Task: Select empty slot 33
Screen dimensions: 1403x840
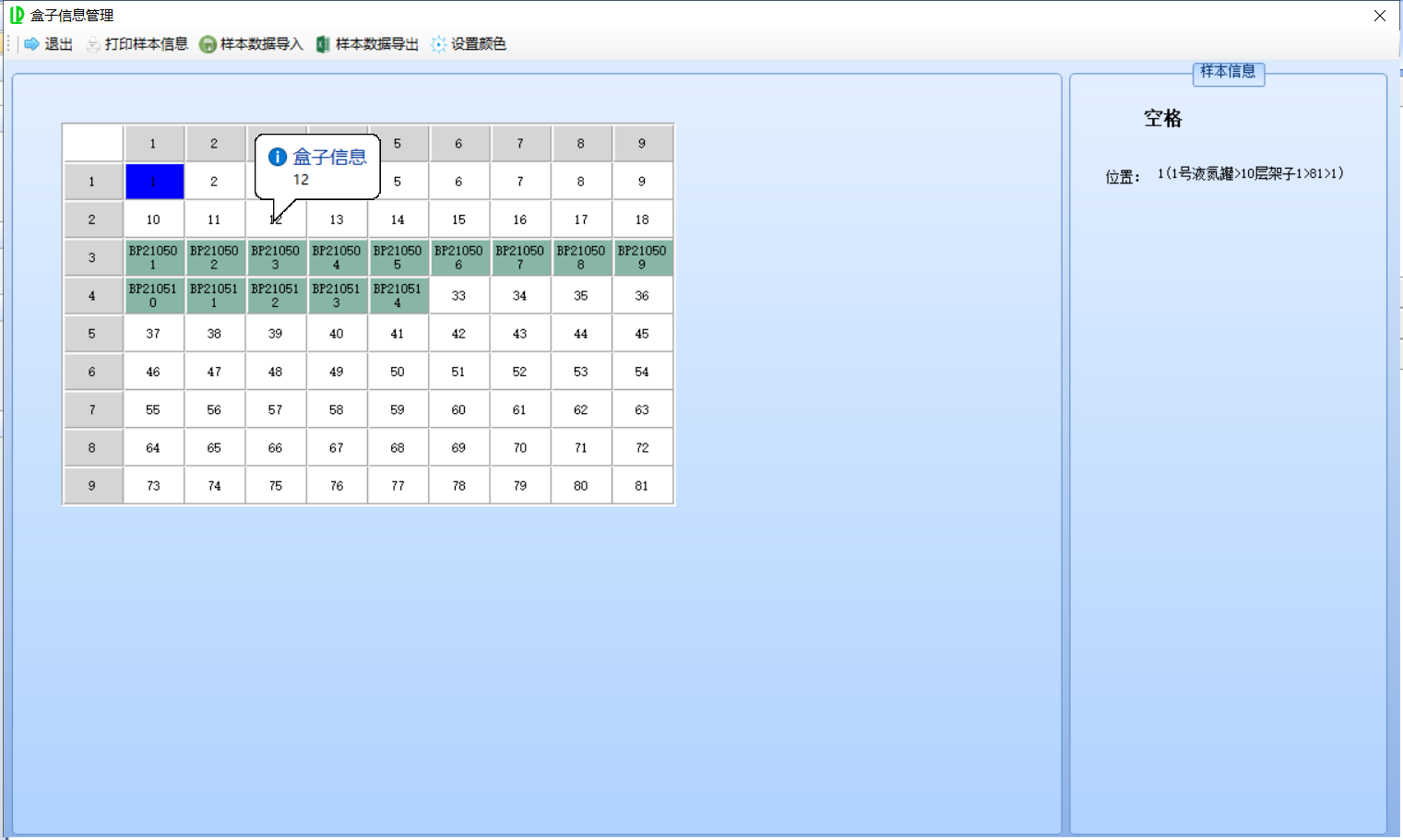Action: tap(459, 296)
